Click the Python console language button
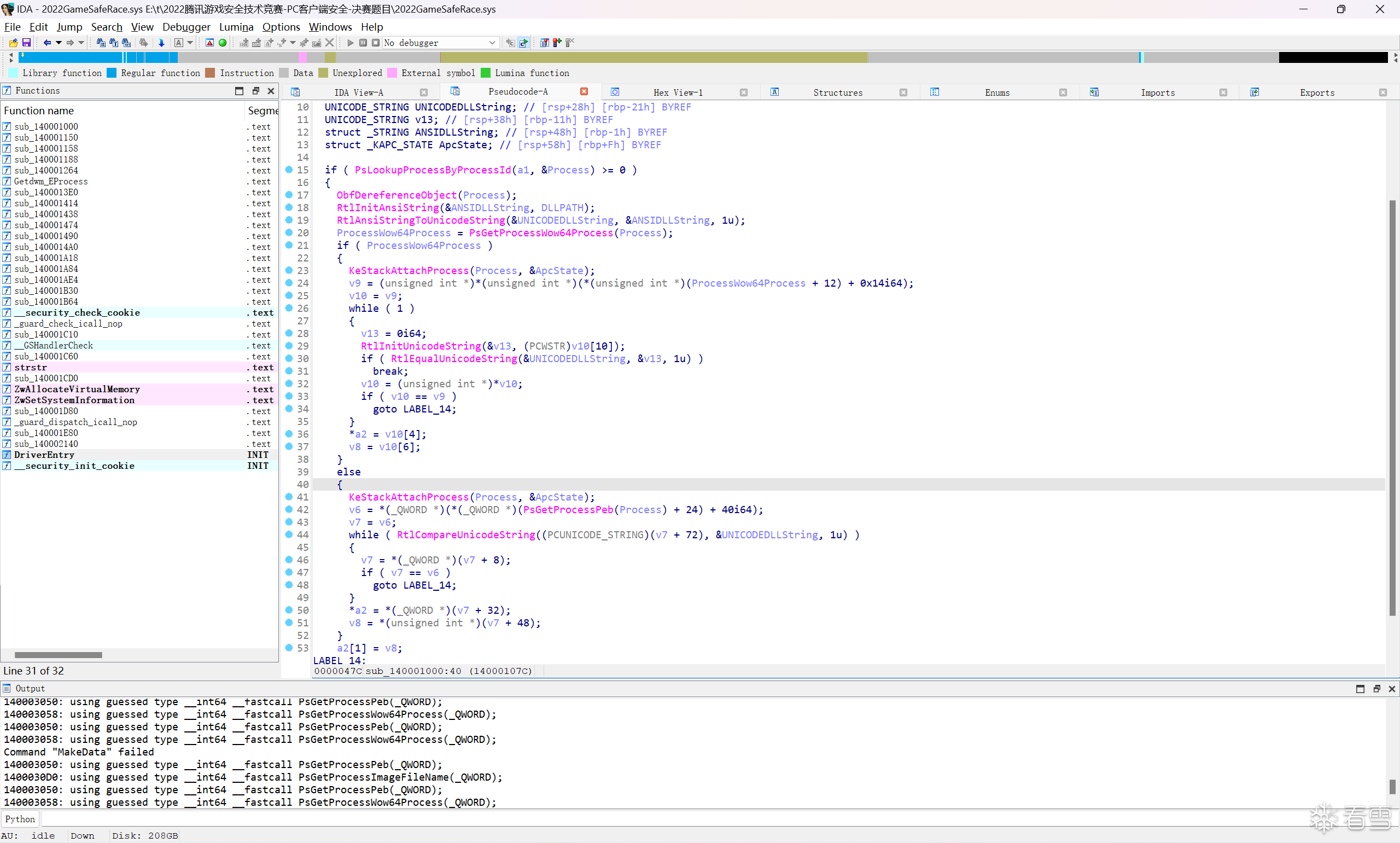Image resolution: width=1400 pixels, height=843 pixels. pos(20,819)
